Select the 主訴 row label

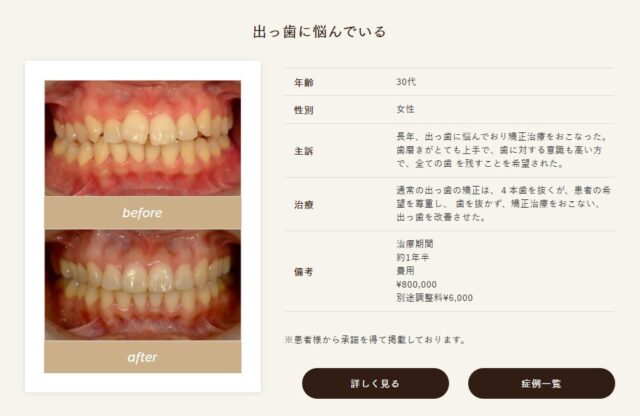(x=304, y=151)
